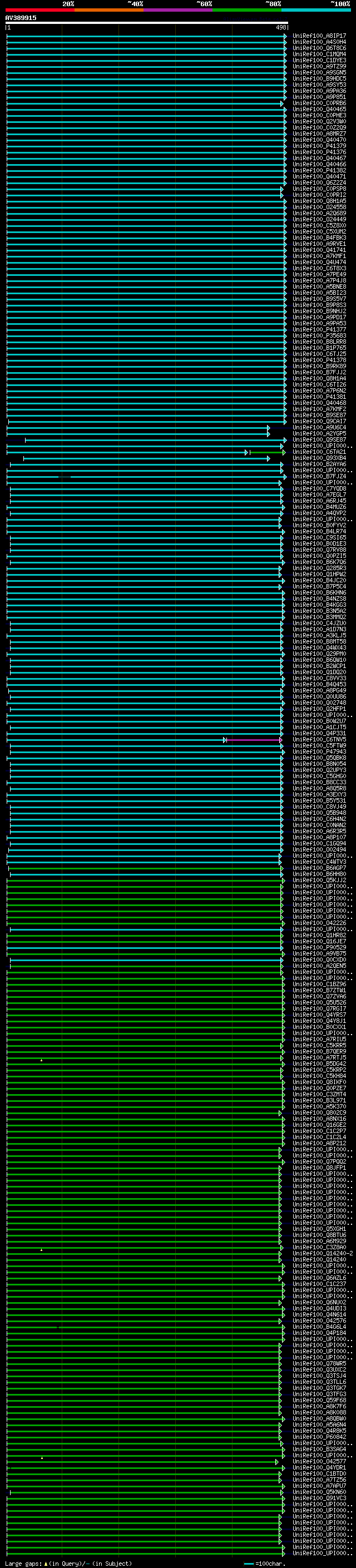
Task: Click the green alignment segment of C6TA21
Action: (x=267, y=452)
